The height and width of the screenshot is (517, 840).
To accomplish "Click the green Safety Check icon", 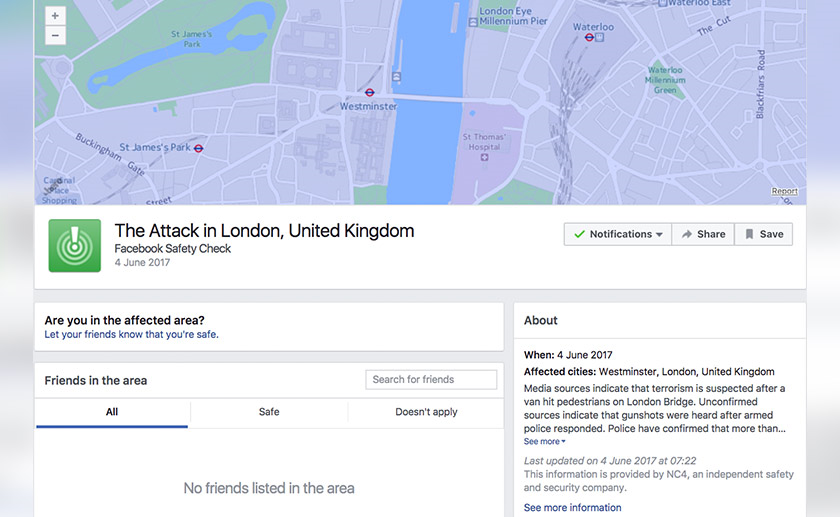I will pyautogui.click(x=75, y=245).
